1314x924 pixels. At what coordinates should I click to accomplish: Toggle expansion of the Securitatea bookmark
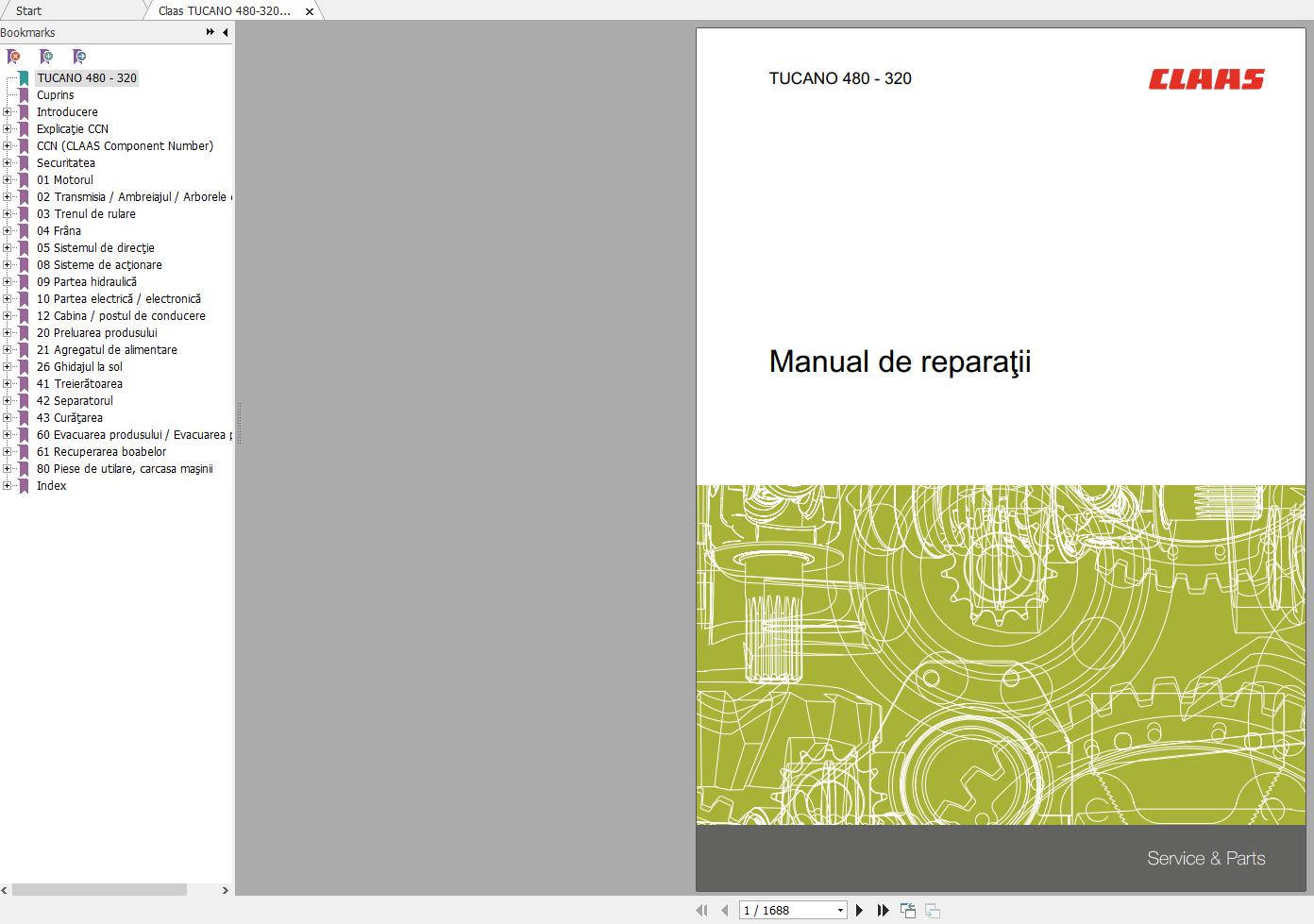pyautogui.click(x=8, y=162)
